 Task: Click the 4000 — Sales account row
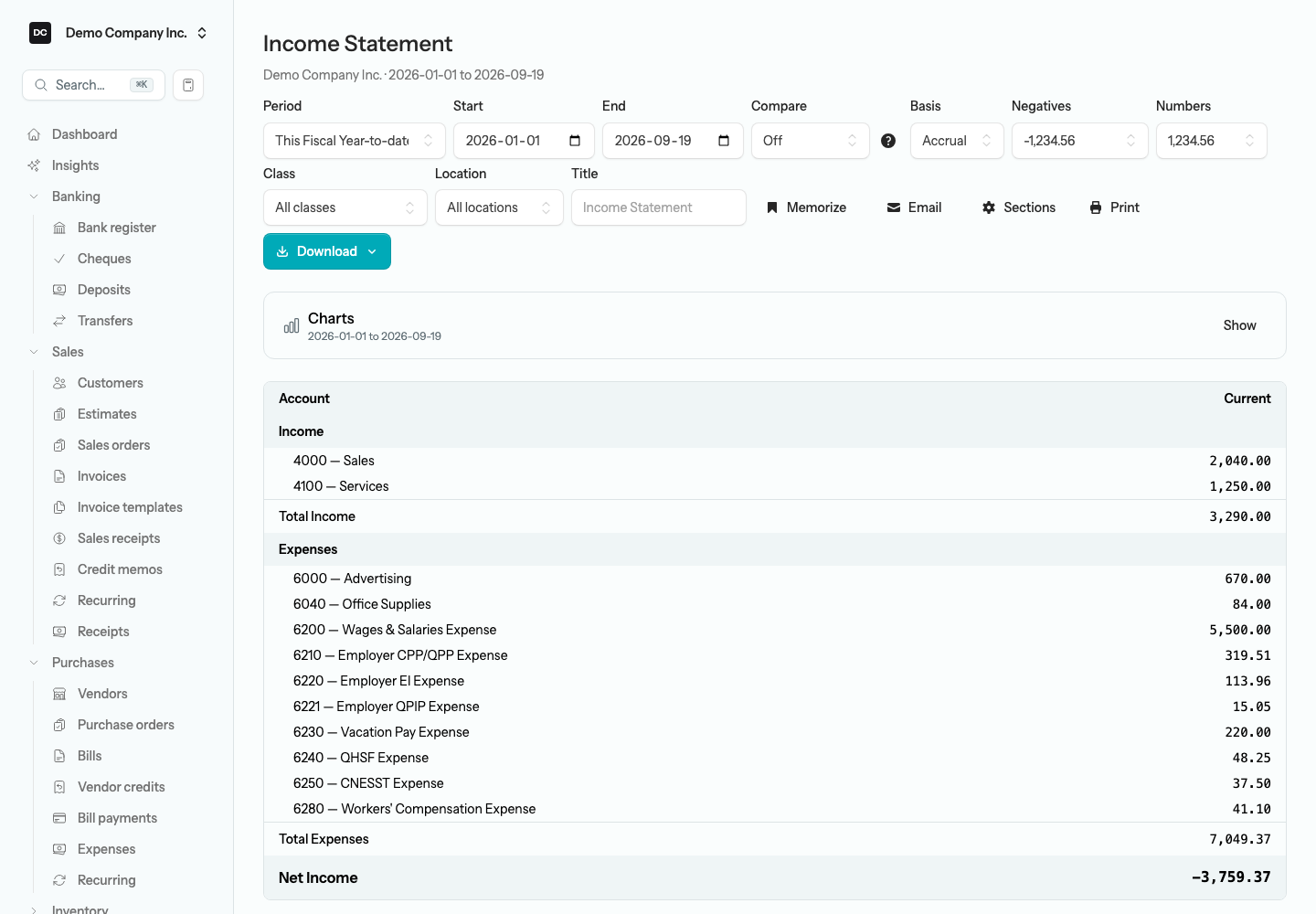click(x=775, y=461)
